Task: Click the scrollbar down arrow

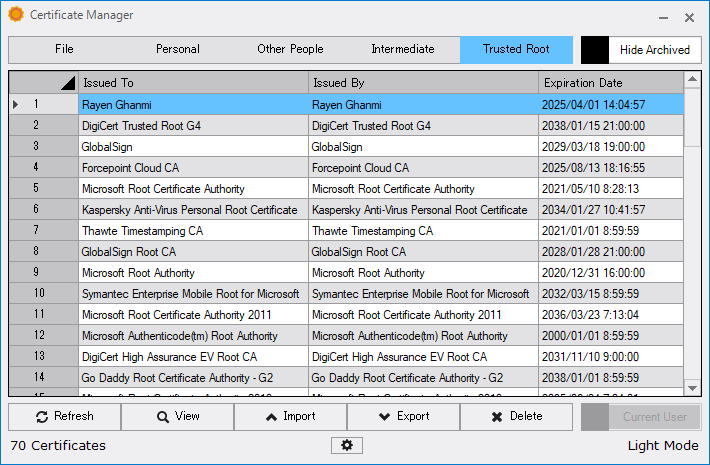Action: click(x=692, y=388)
